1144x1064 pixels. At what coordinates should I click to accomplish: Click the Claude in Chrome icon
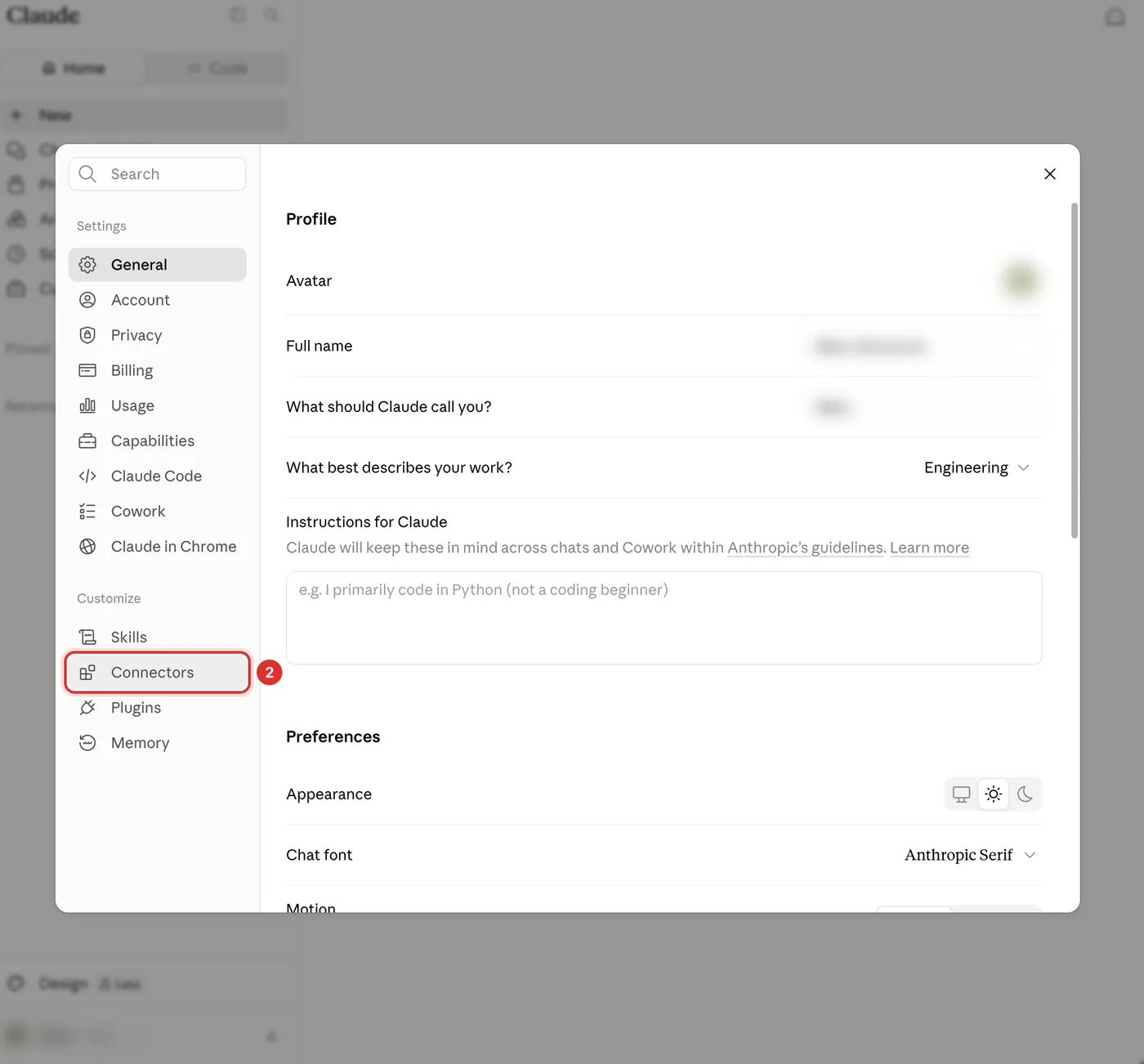87,547
